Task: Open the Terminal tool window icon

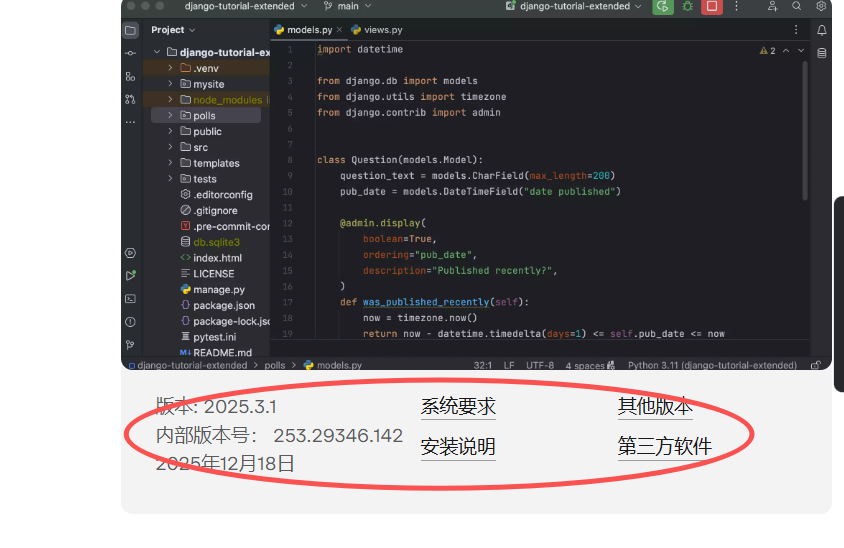Action: (131, 299)
